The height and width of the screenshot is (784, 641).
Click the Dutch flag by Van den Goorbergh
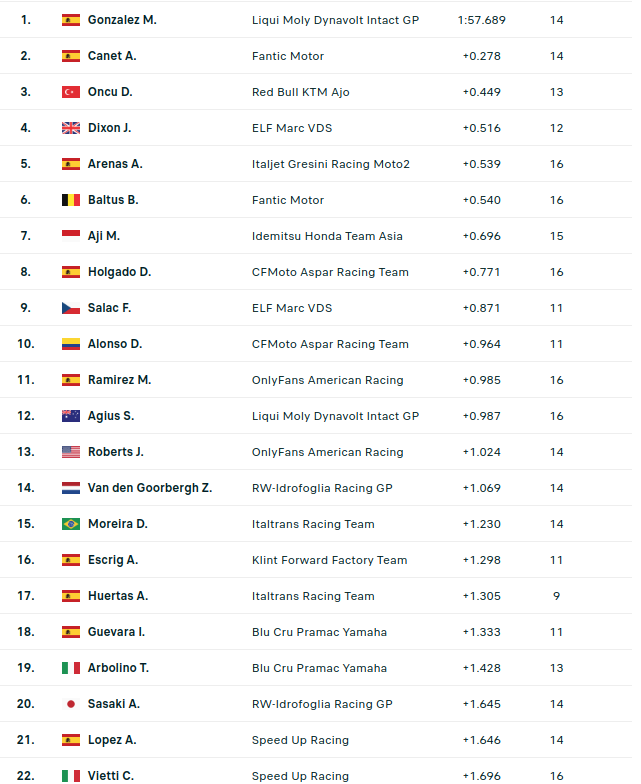tap(70, 488)
